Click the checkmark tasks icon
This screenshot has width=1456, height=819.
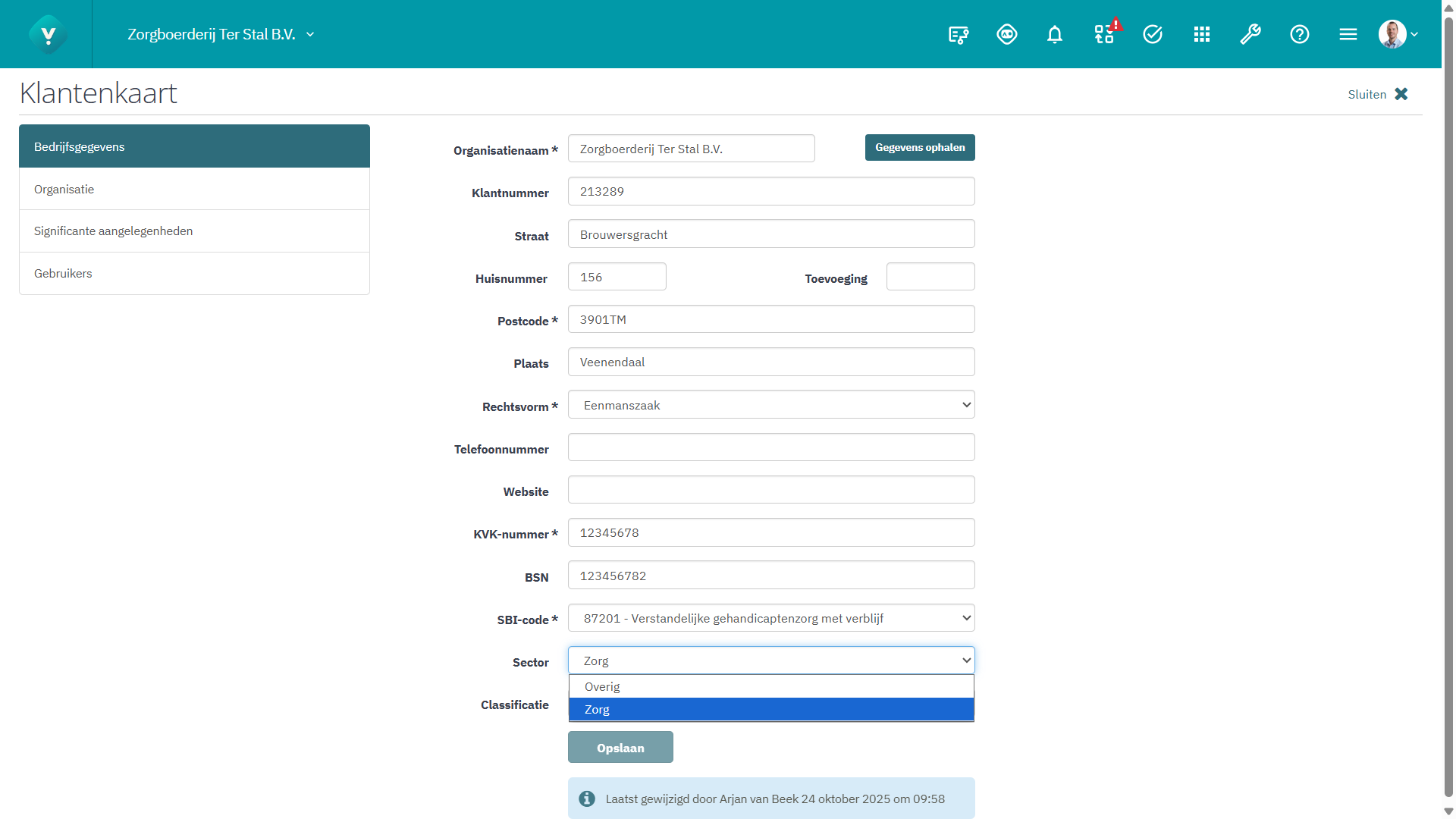pos(1152,34)
